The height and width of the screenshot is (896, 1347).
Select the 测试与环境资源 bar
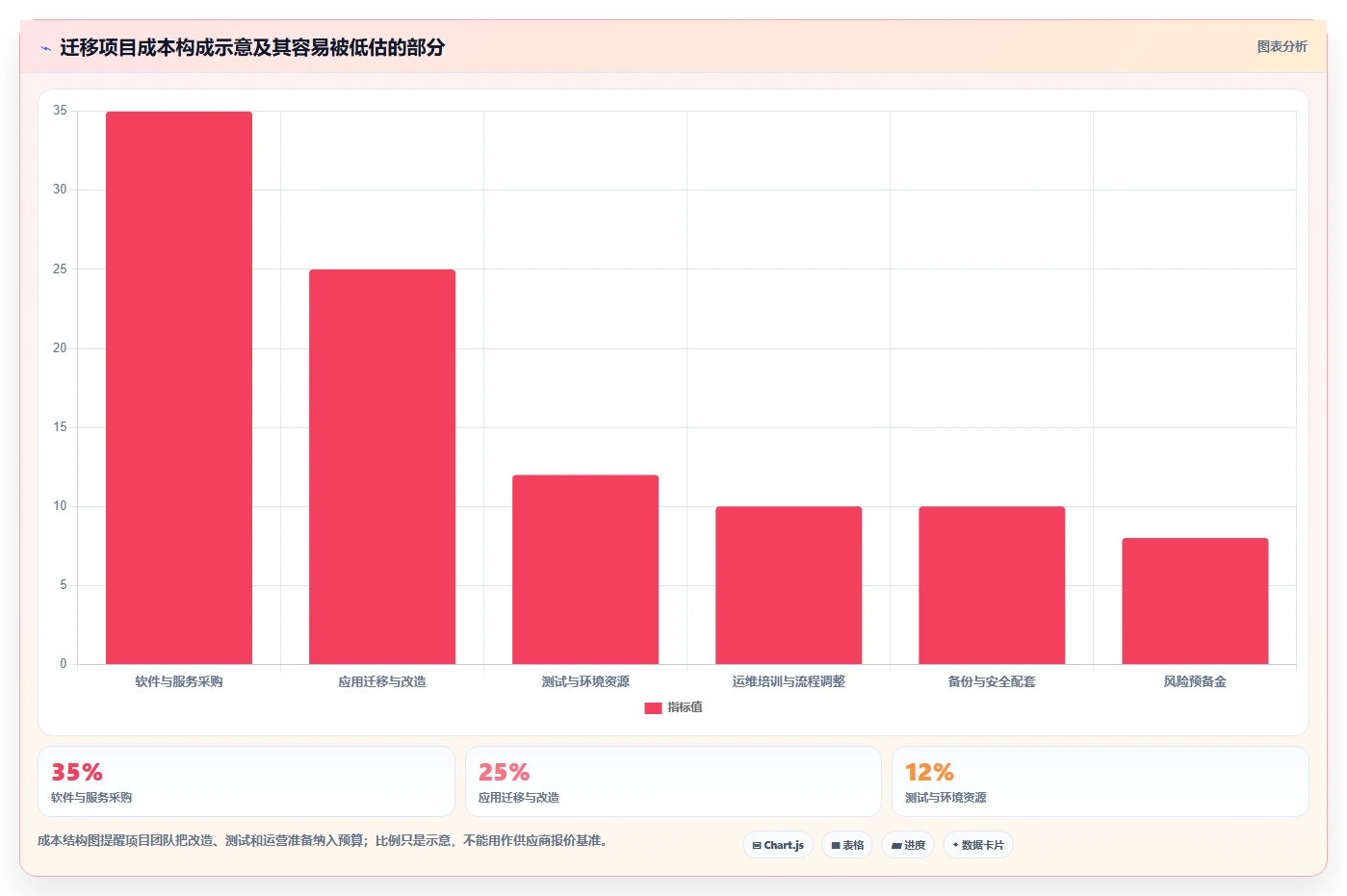pos(585,570)
